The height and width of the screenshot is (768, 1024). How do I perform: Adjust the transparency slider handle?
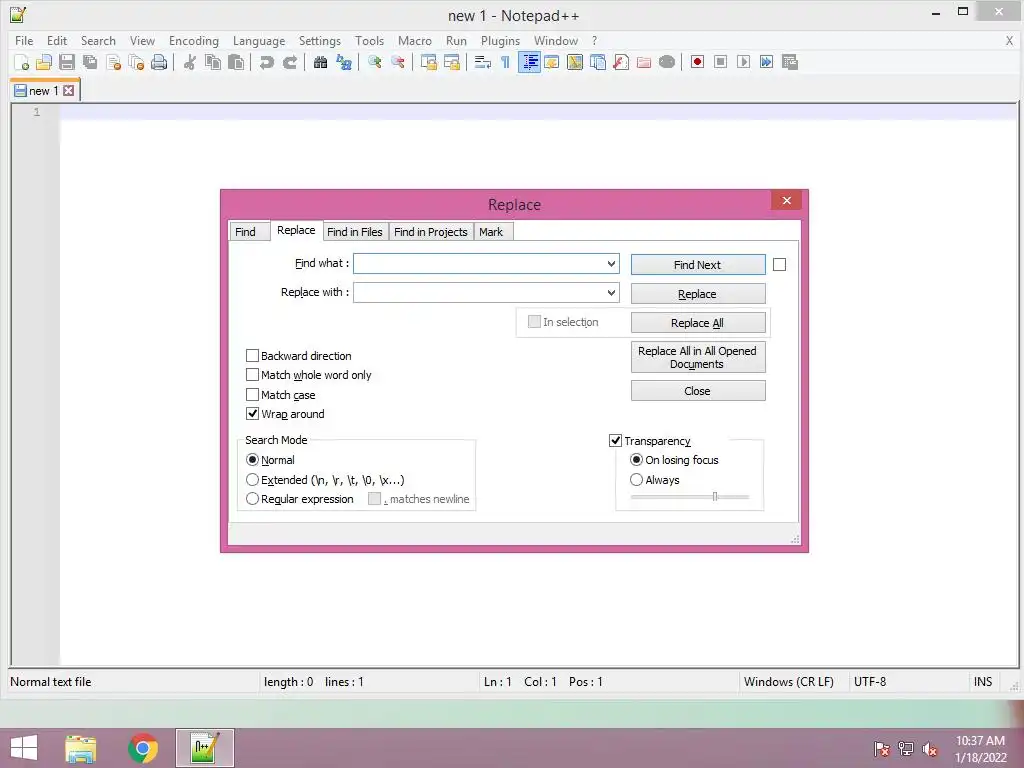coord(715,497)
